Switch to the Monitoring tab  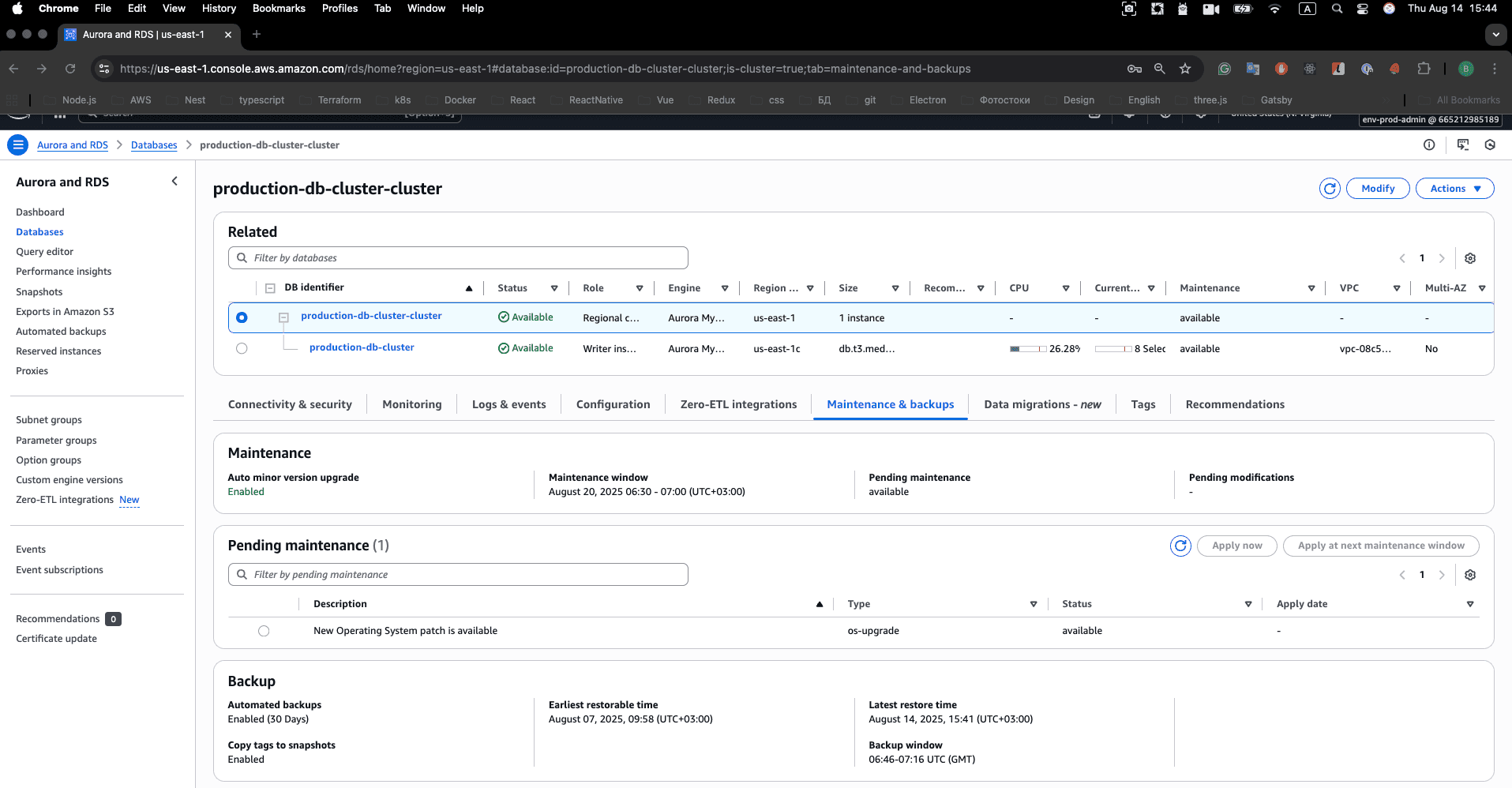click(411, 403)
